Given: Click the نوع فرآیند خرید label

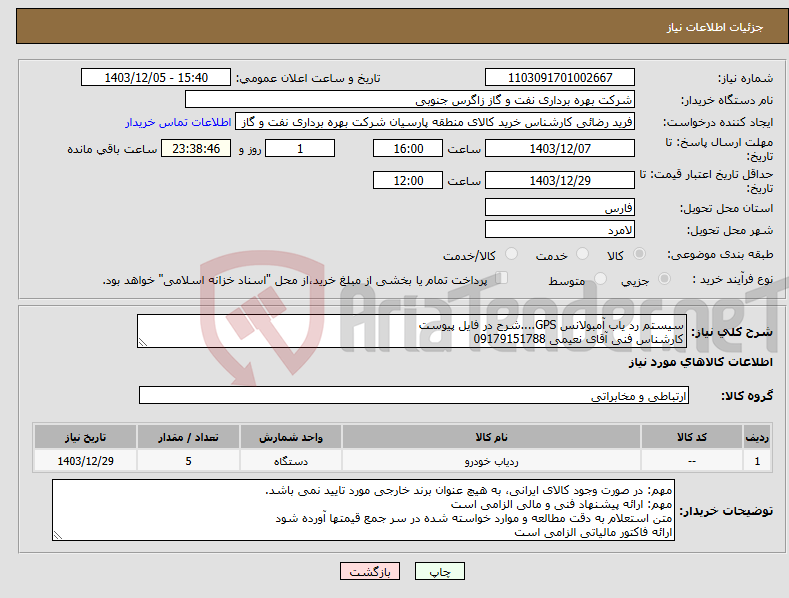Looking at the screenshot, I should (x=733, y=279).
